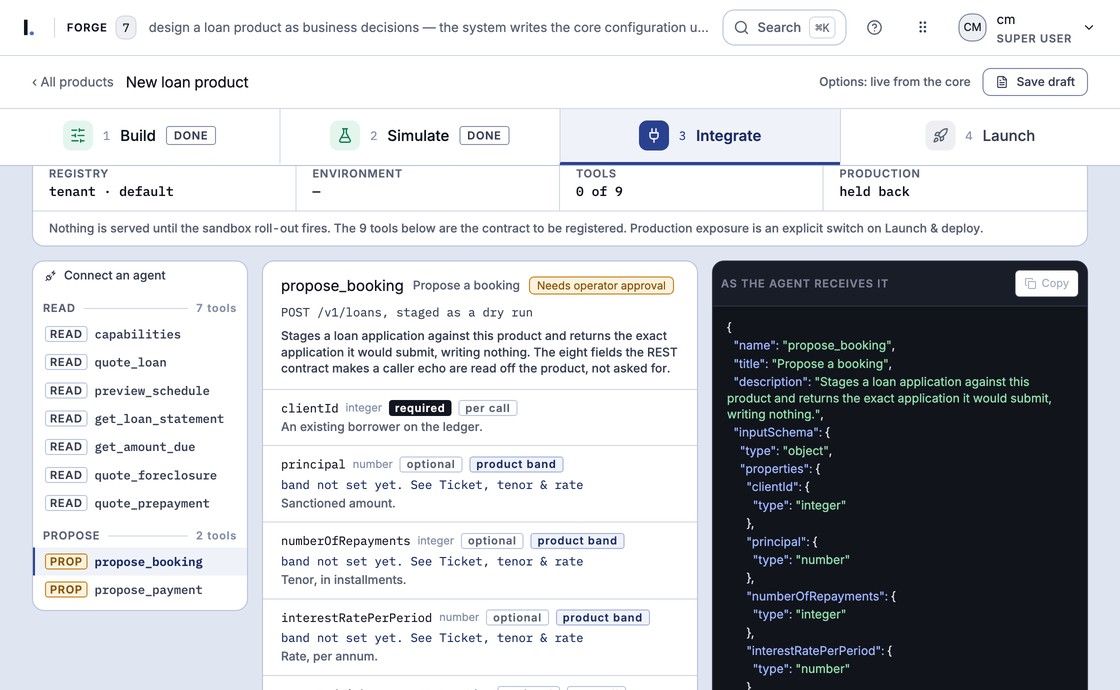
Task: Click optional badge on numberOfRepayments
Action: pyautogui.click(x=492, y=541)
